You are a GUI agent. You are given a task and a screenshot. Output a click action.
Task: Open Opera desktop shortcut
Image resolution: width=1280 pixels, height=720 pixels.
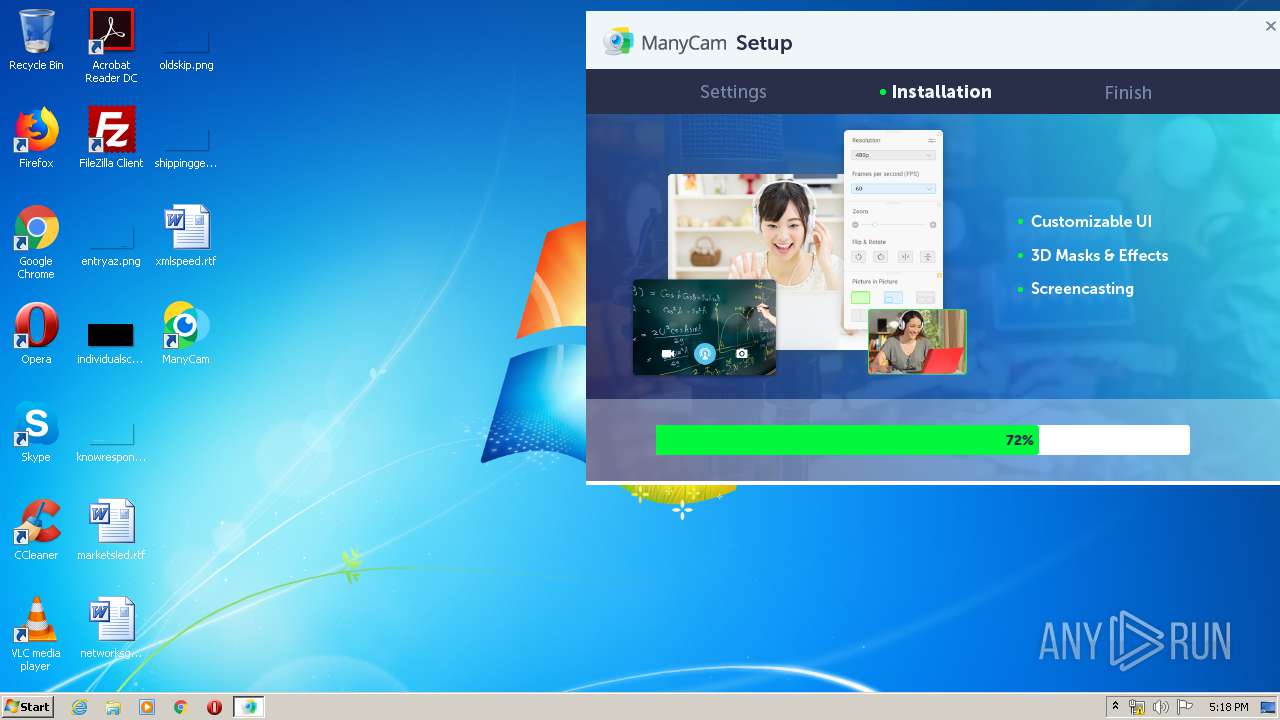(36, 334)
